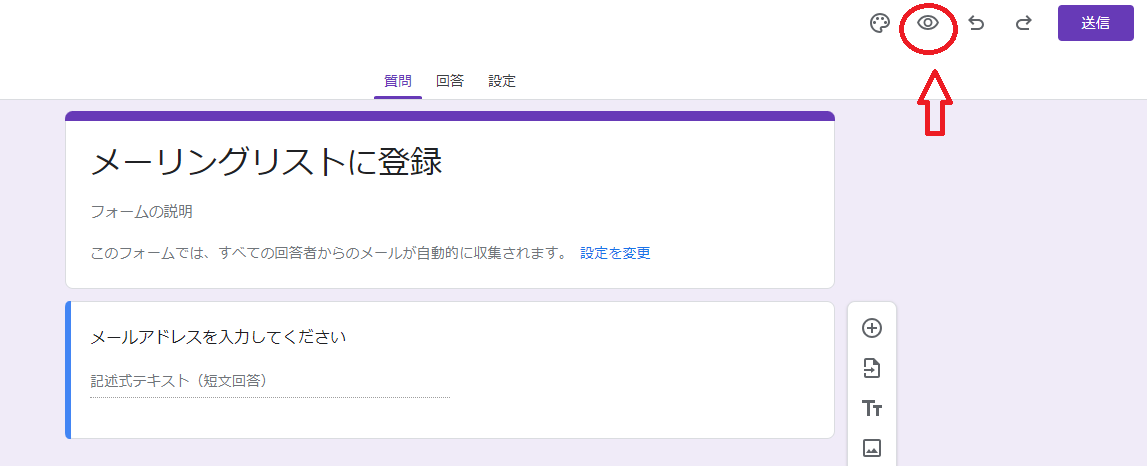Click the undo arrow icon

[x=976, y=24]
